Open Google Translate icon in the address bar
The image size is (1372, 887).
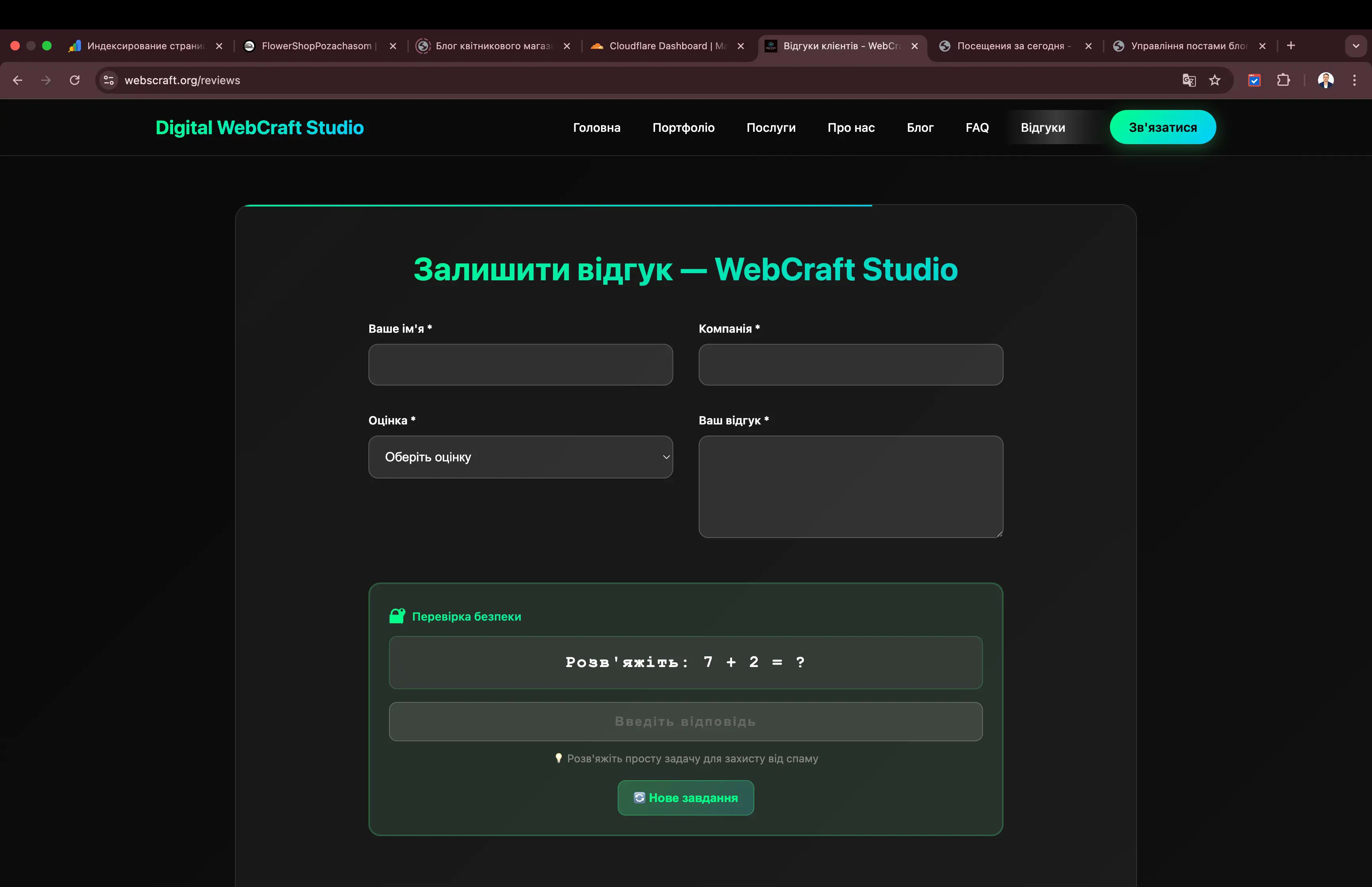pos(1188,80)
